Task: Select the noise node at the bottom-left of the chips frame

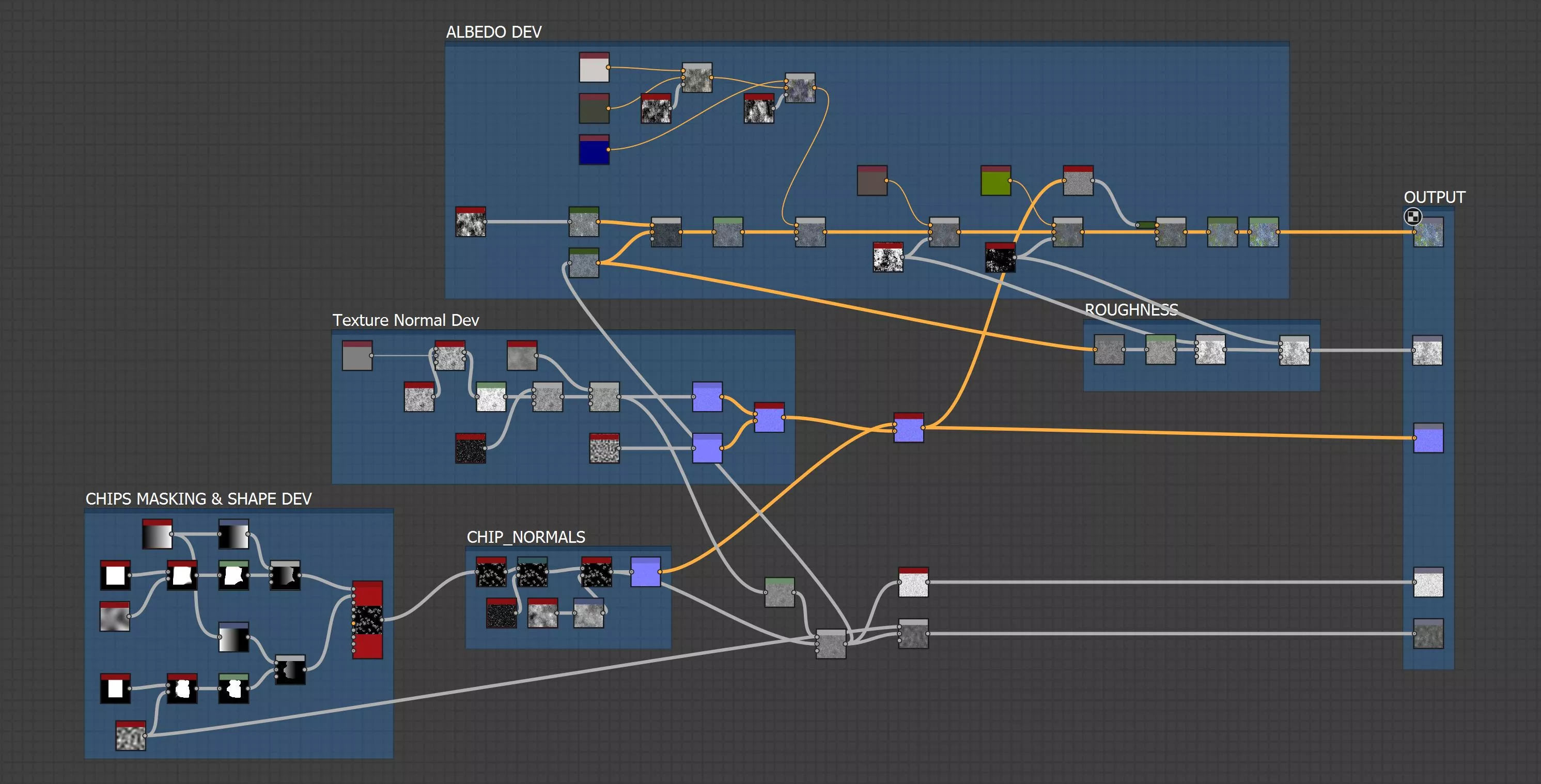Action: coord(130,736)
